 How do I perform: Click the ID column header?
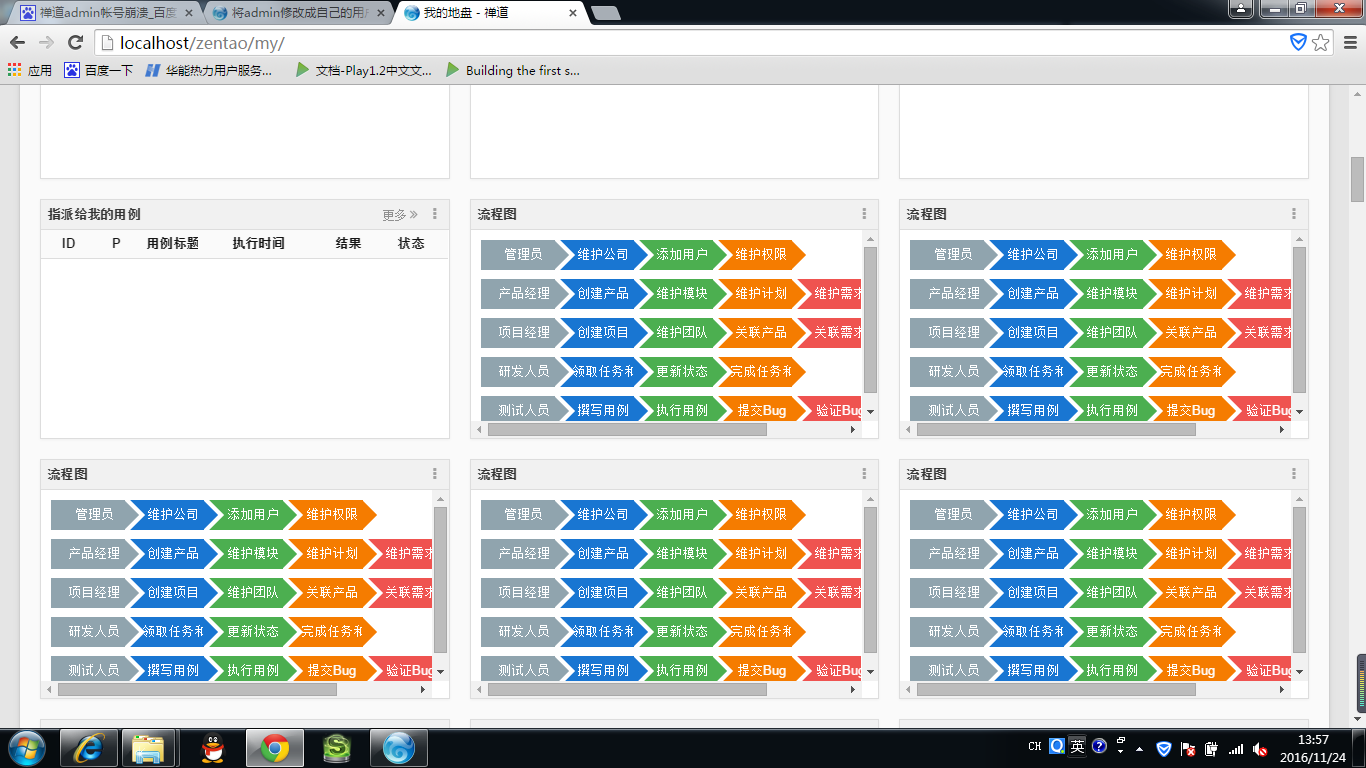68,243
